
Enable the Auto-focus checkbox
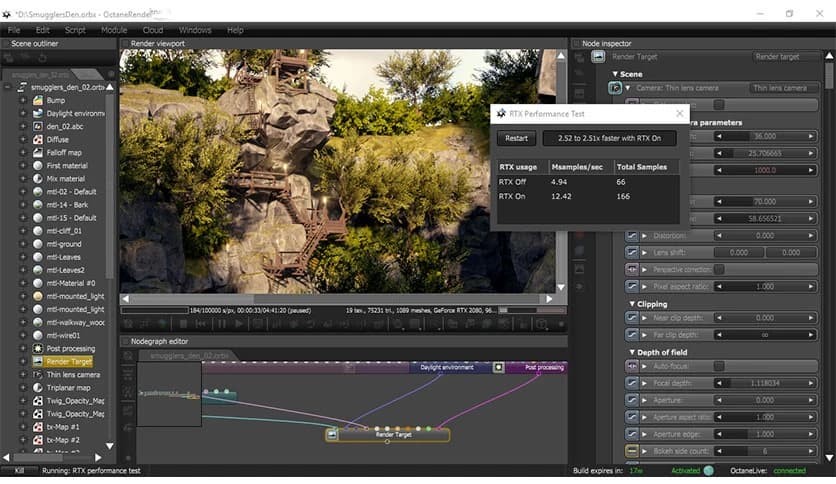719,366
